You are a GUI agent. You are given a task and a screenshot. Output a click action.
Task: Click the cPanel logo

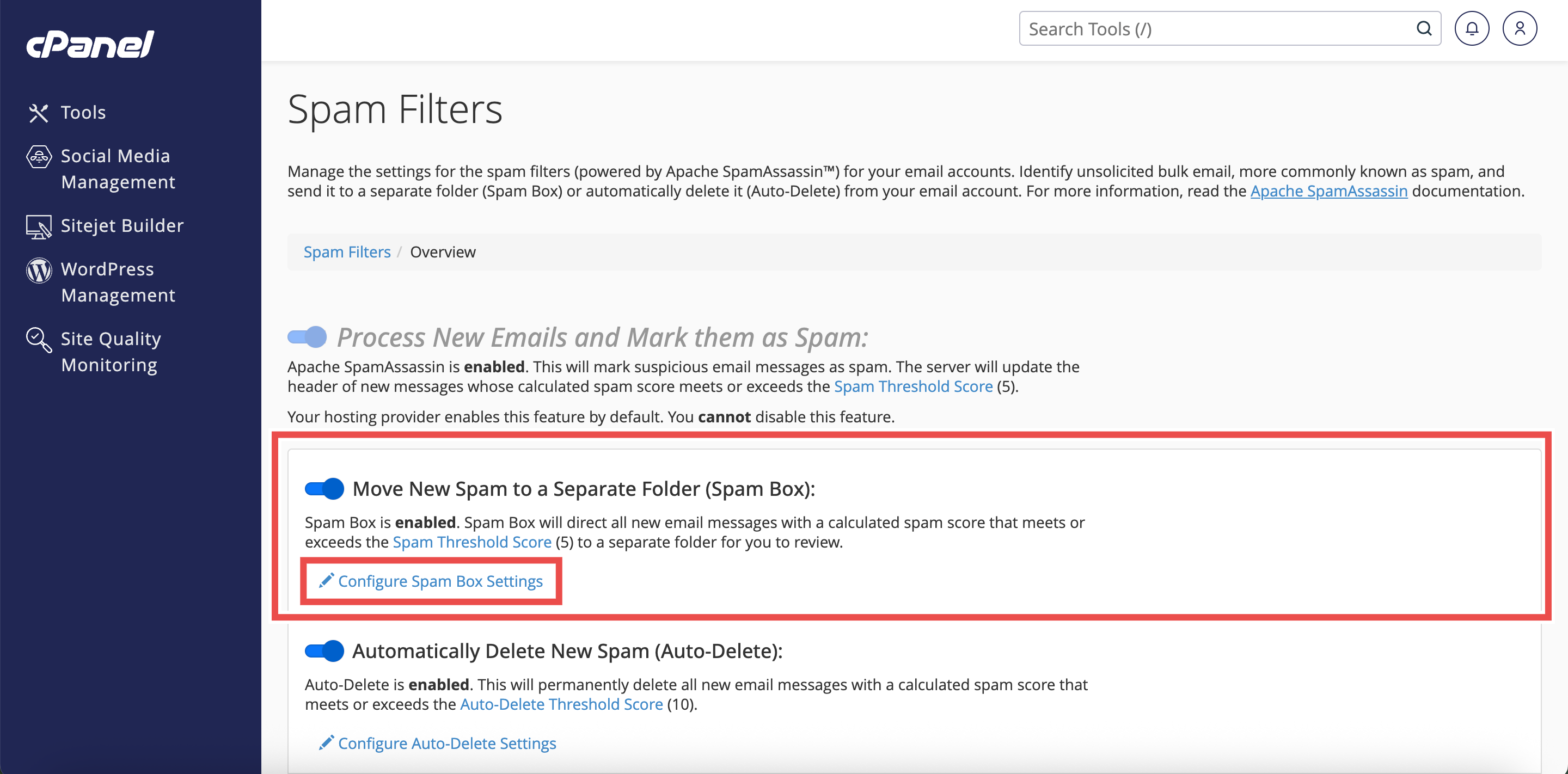click(90, 45)
